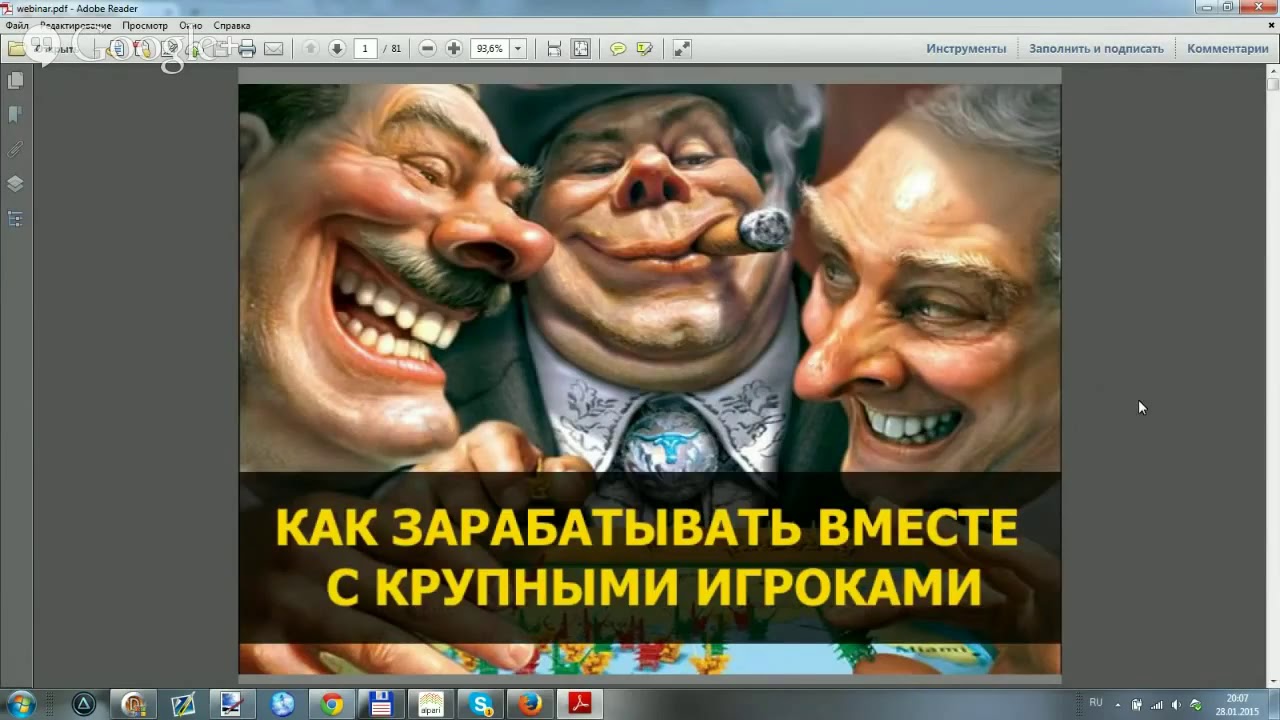Open the Просмотр menu
The width and height of the screenshot is (1280, 720).
pos(145,25)
